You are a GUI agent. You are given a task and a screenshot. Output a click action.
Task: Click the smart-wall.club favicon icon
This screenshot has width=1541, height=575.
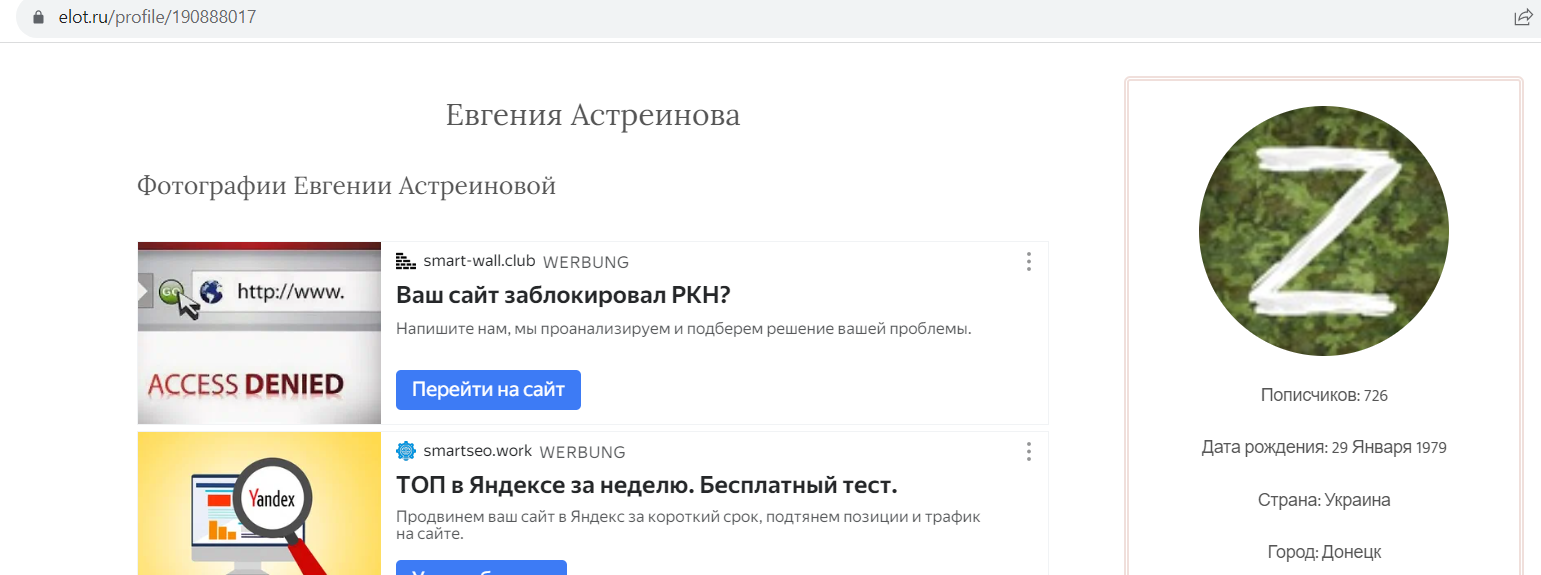pos(406,262)
